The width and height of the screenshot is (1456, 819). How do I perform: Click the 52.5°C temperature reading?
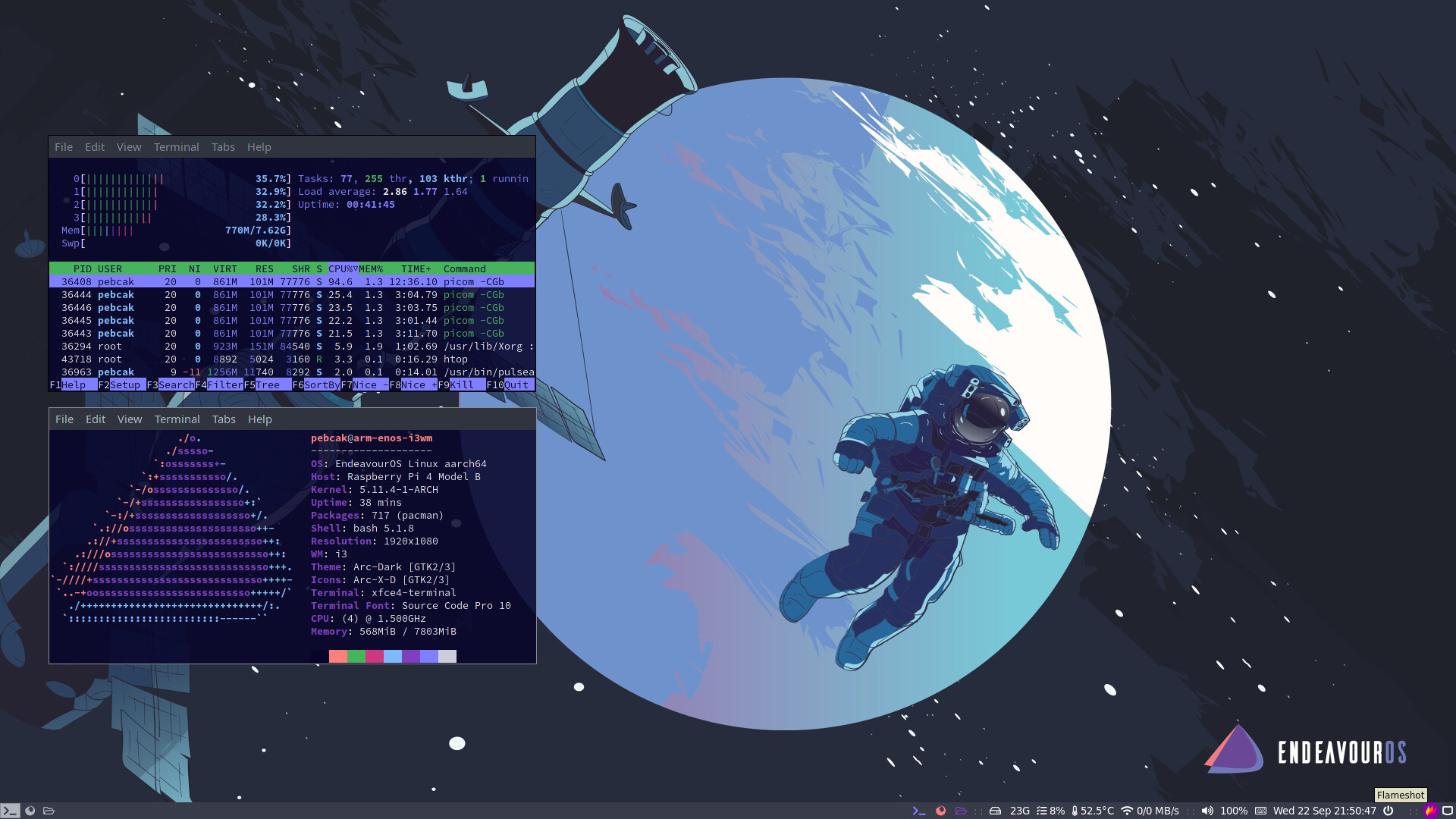[1097, 811]
